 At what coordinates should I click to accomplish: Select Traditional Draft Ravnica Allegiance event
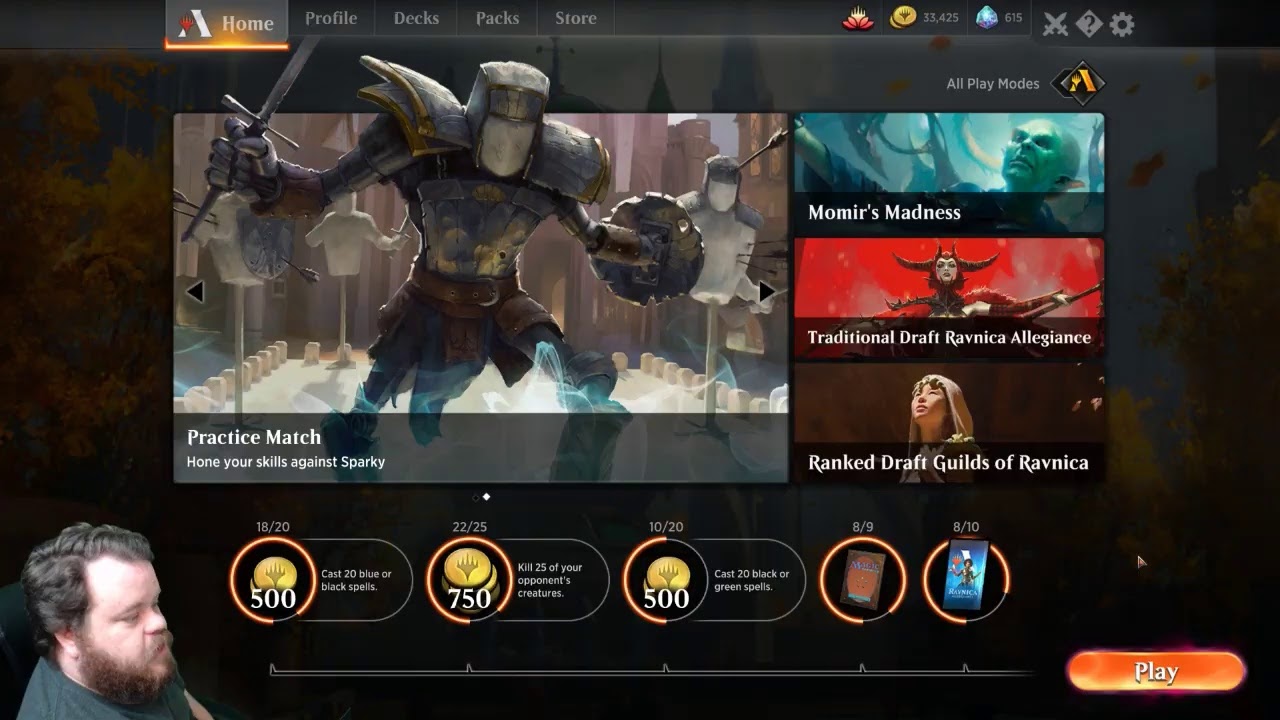point(949,298)
